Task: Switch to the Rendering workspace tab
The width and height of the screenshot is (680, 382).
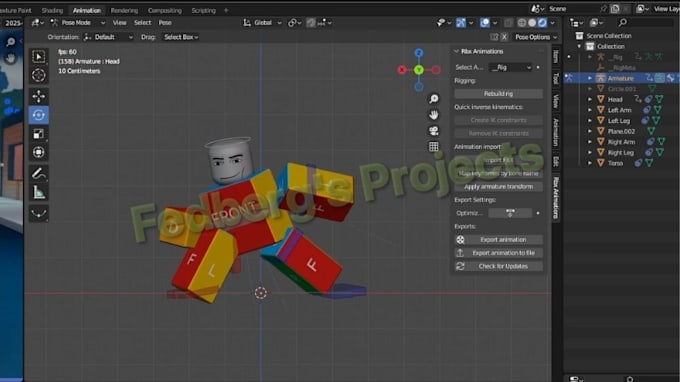Action: 124,10
